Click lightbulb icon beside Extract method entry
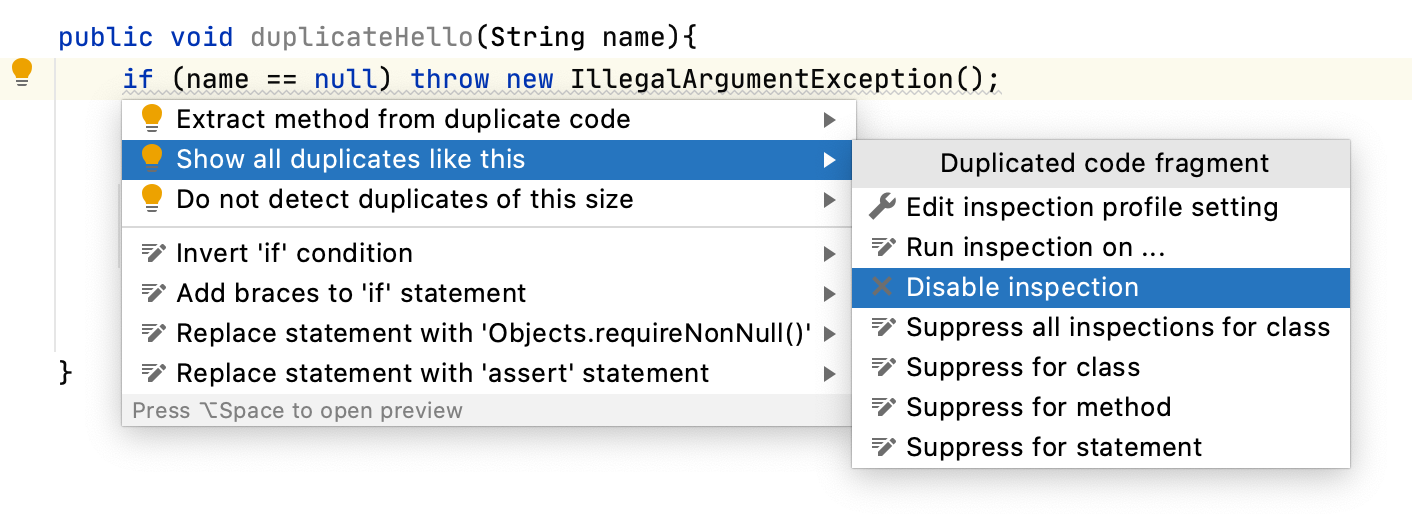 152,119
